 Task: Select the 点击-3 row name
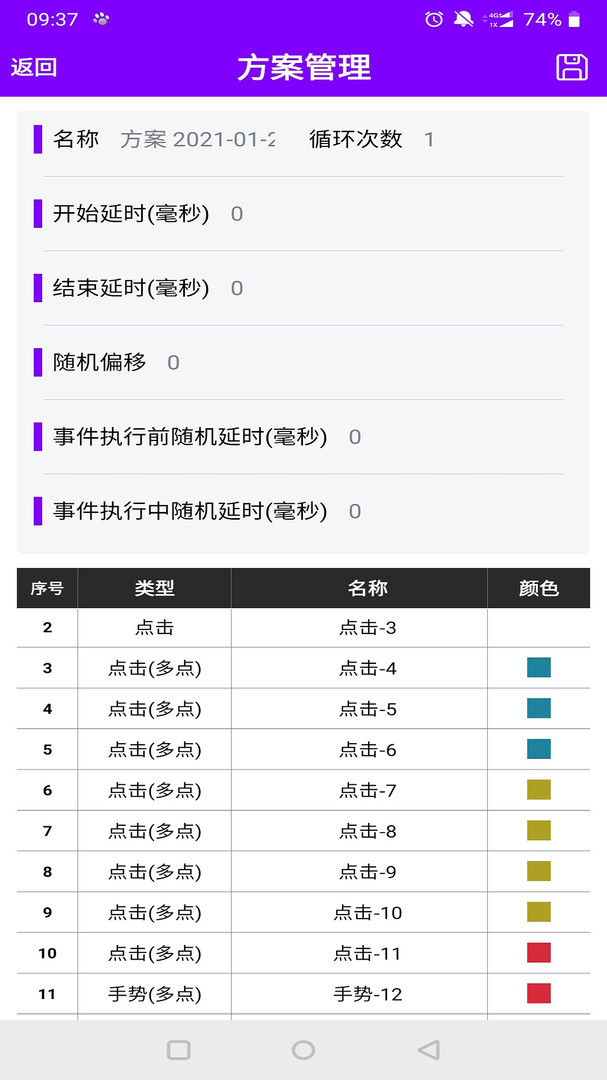(368, 628)
